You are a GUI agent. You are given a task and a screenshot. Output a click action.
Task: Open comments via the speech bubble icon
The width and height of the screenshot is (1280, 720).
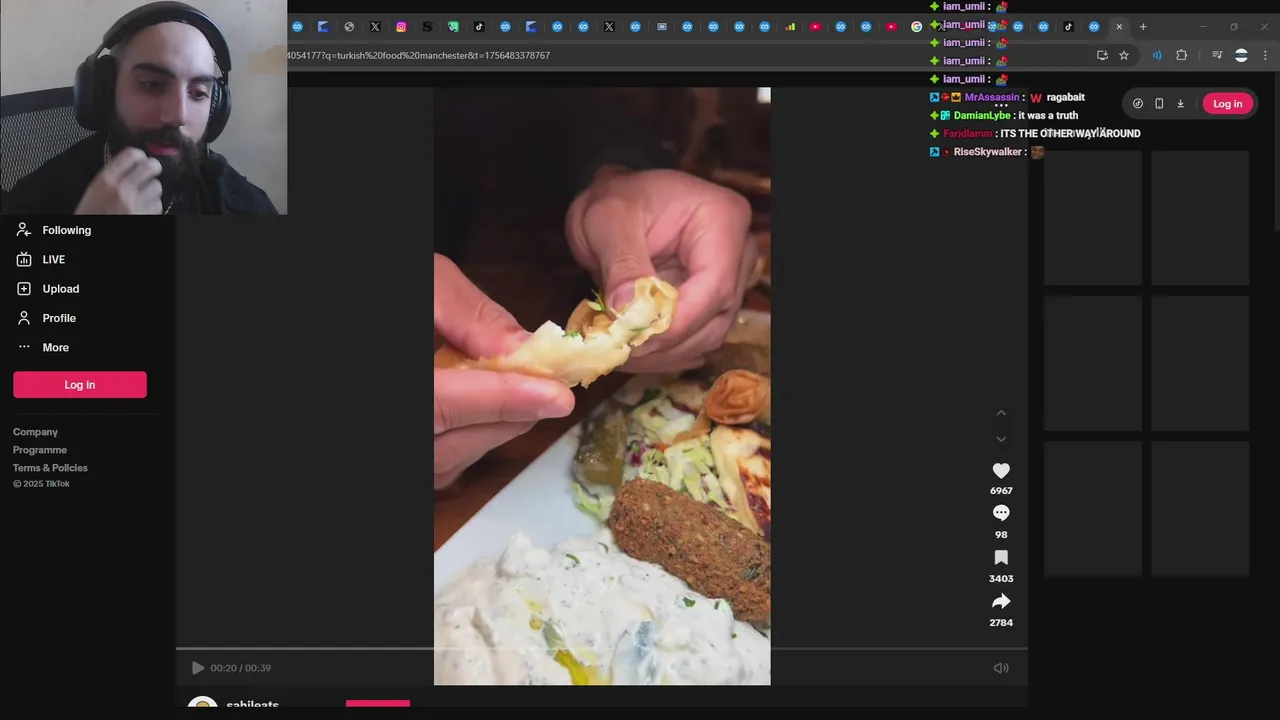tap(1001, 513)
